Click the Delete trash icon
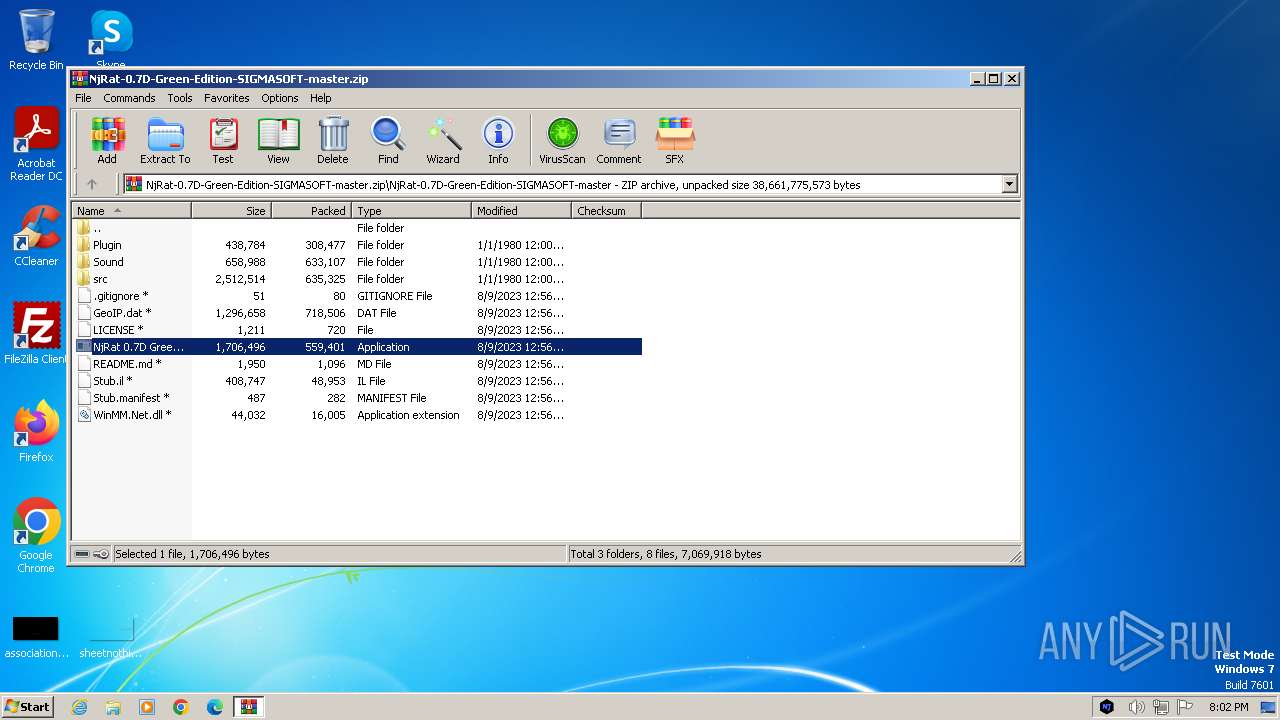1280x720 pixels. click(x=333, y=140)
